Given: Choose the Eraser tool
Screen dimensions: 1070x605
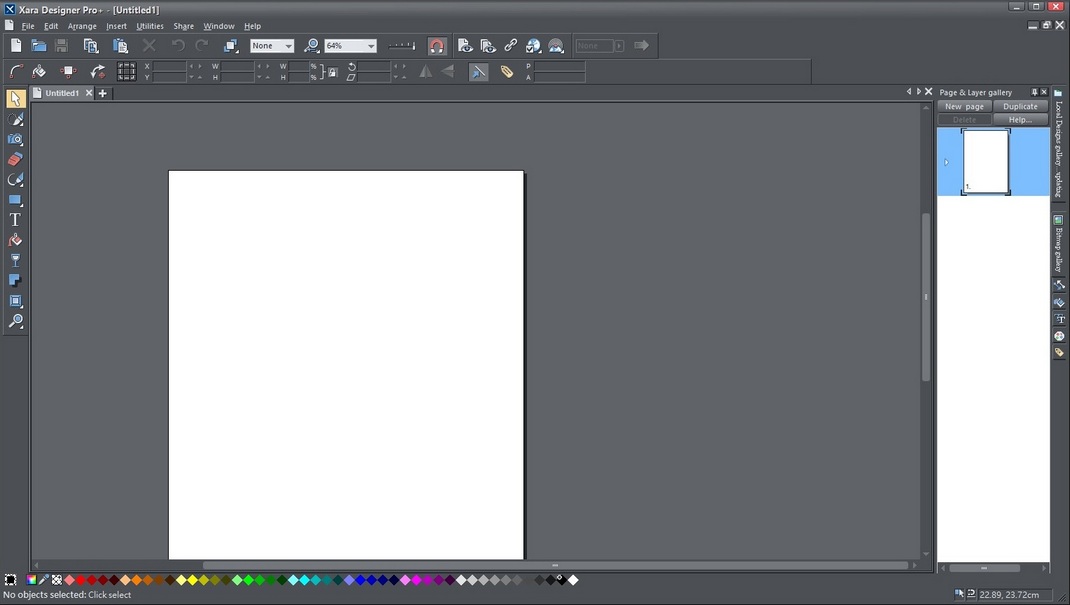Looking at the screenshot, I should tap(15, 159).
